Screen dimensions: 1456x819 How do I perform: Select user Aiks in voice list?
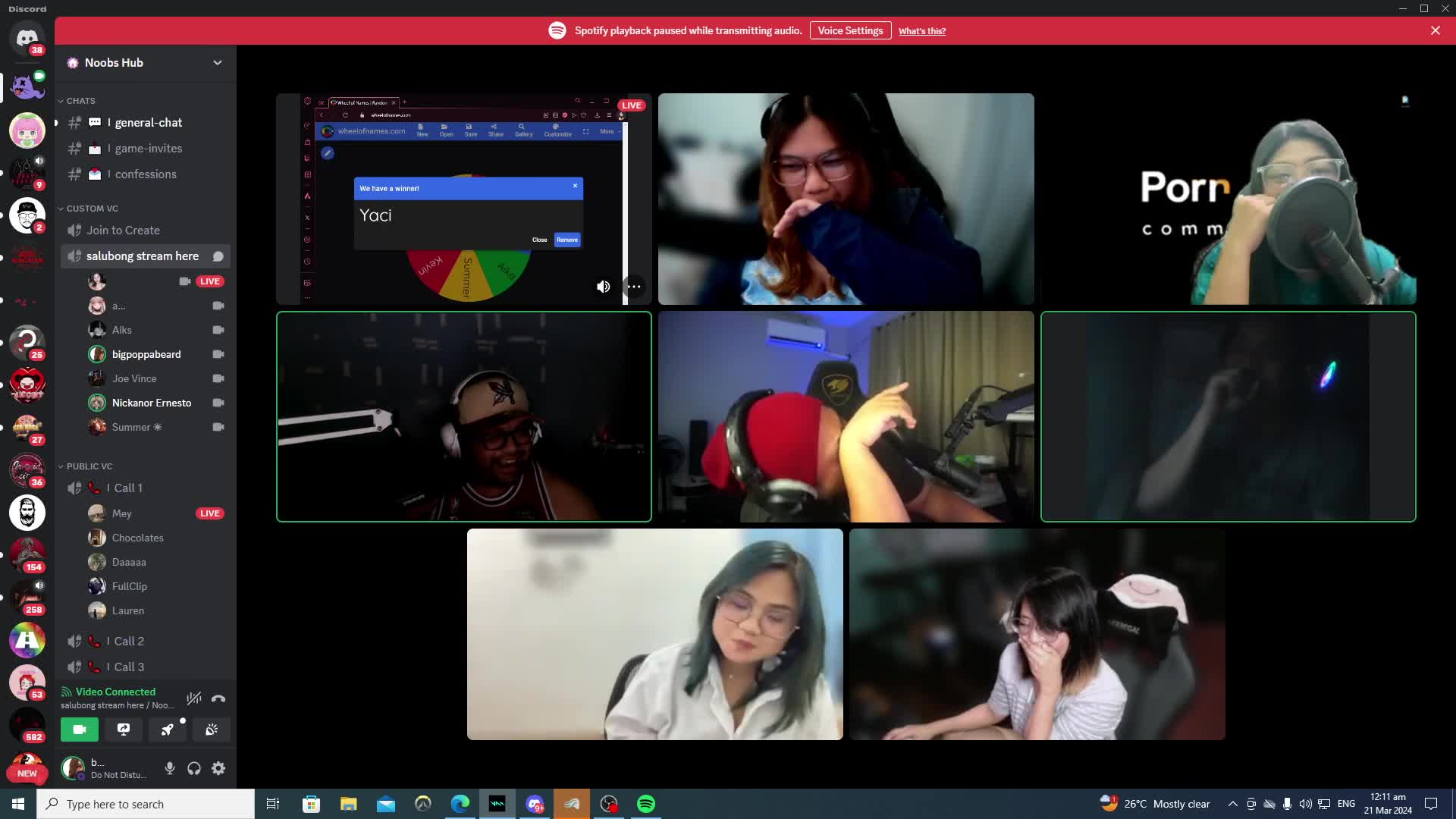(x=155, y=330)
